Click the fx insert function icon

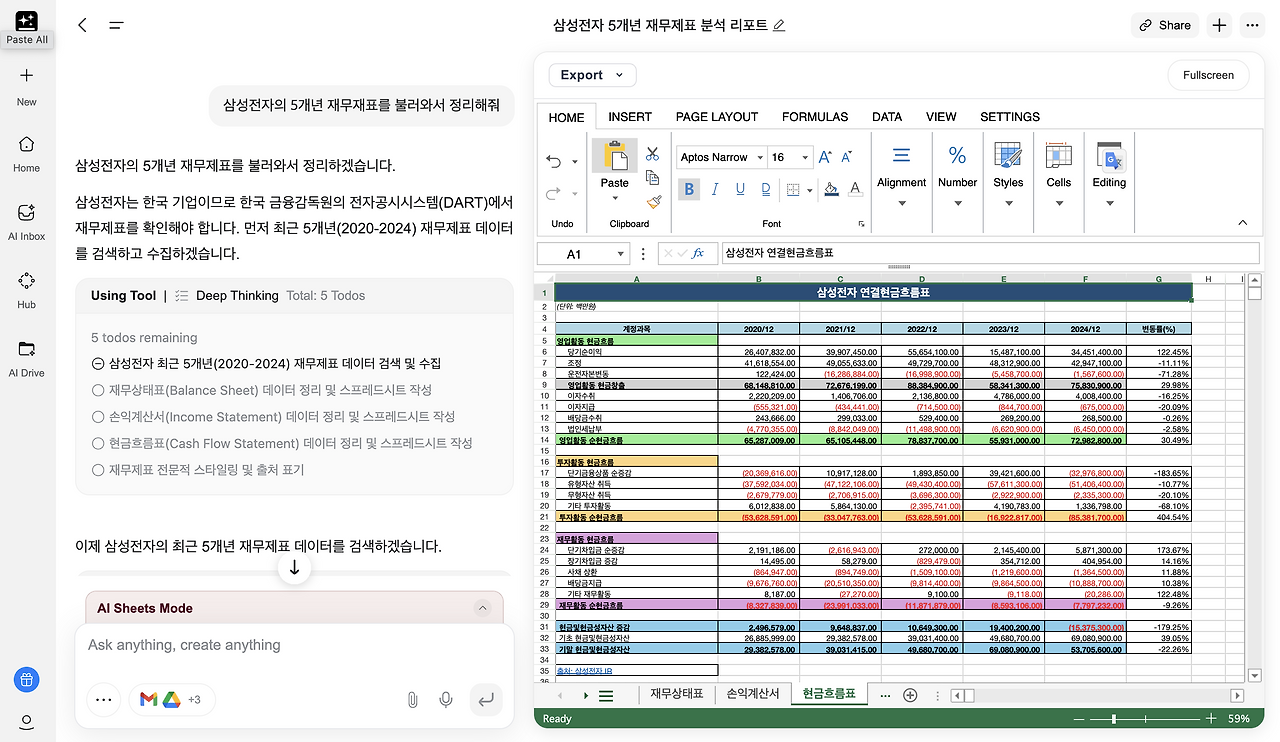click(698, 254)
